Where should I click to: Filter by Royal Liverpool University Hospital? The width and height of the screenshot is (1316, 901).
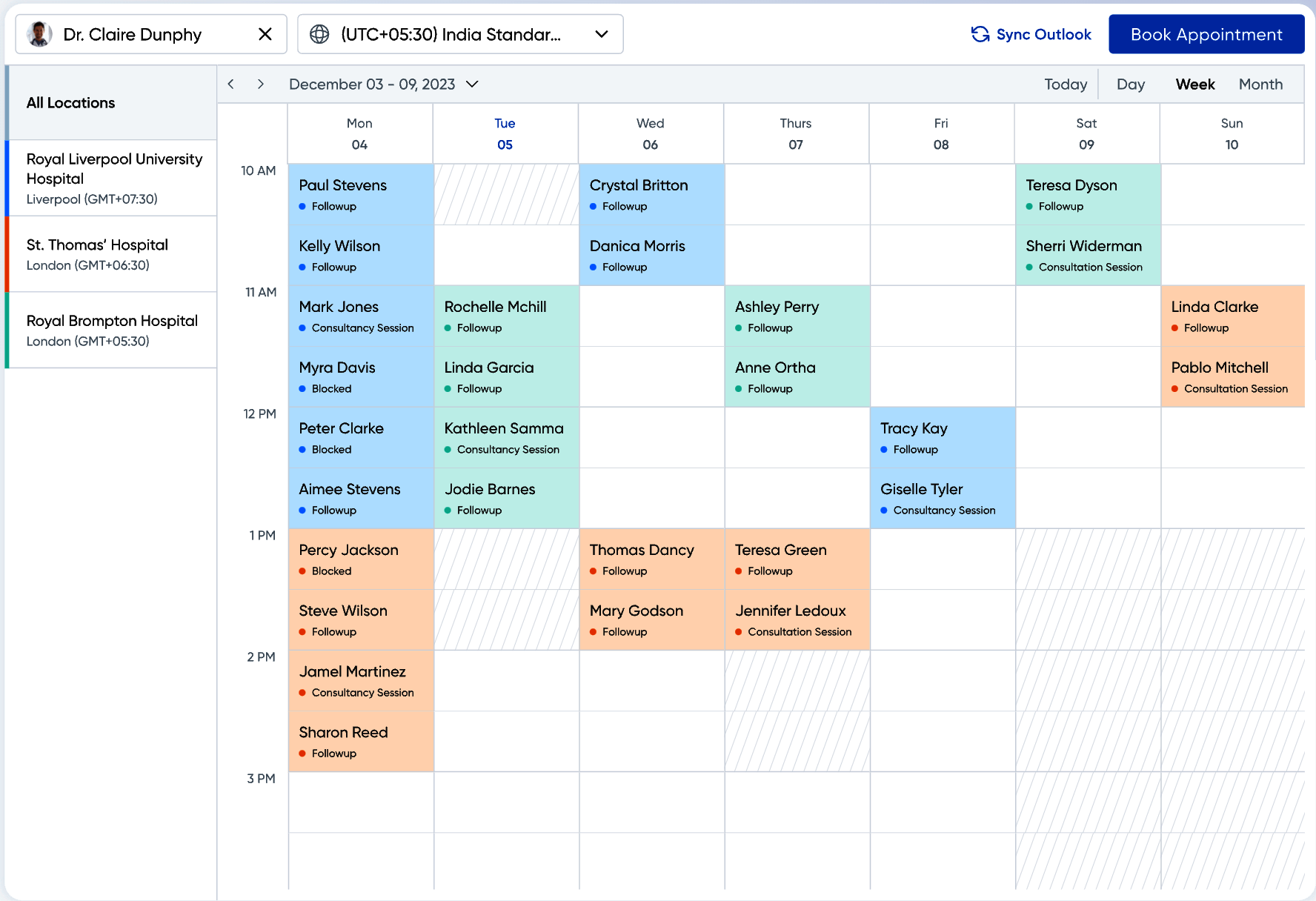(113, 178)
